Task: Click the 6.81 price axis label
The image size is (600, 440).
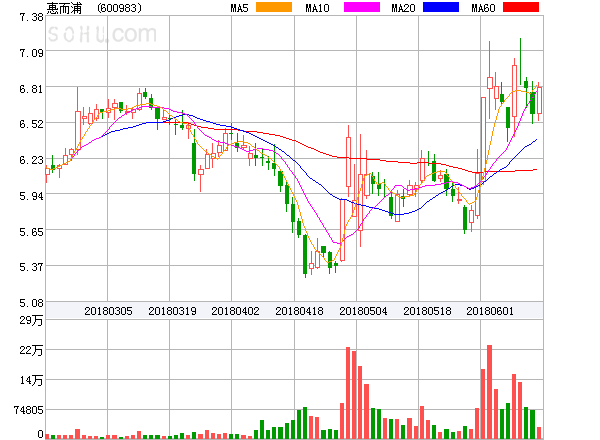Action: [31, 89]
